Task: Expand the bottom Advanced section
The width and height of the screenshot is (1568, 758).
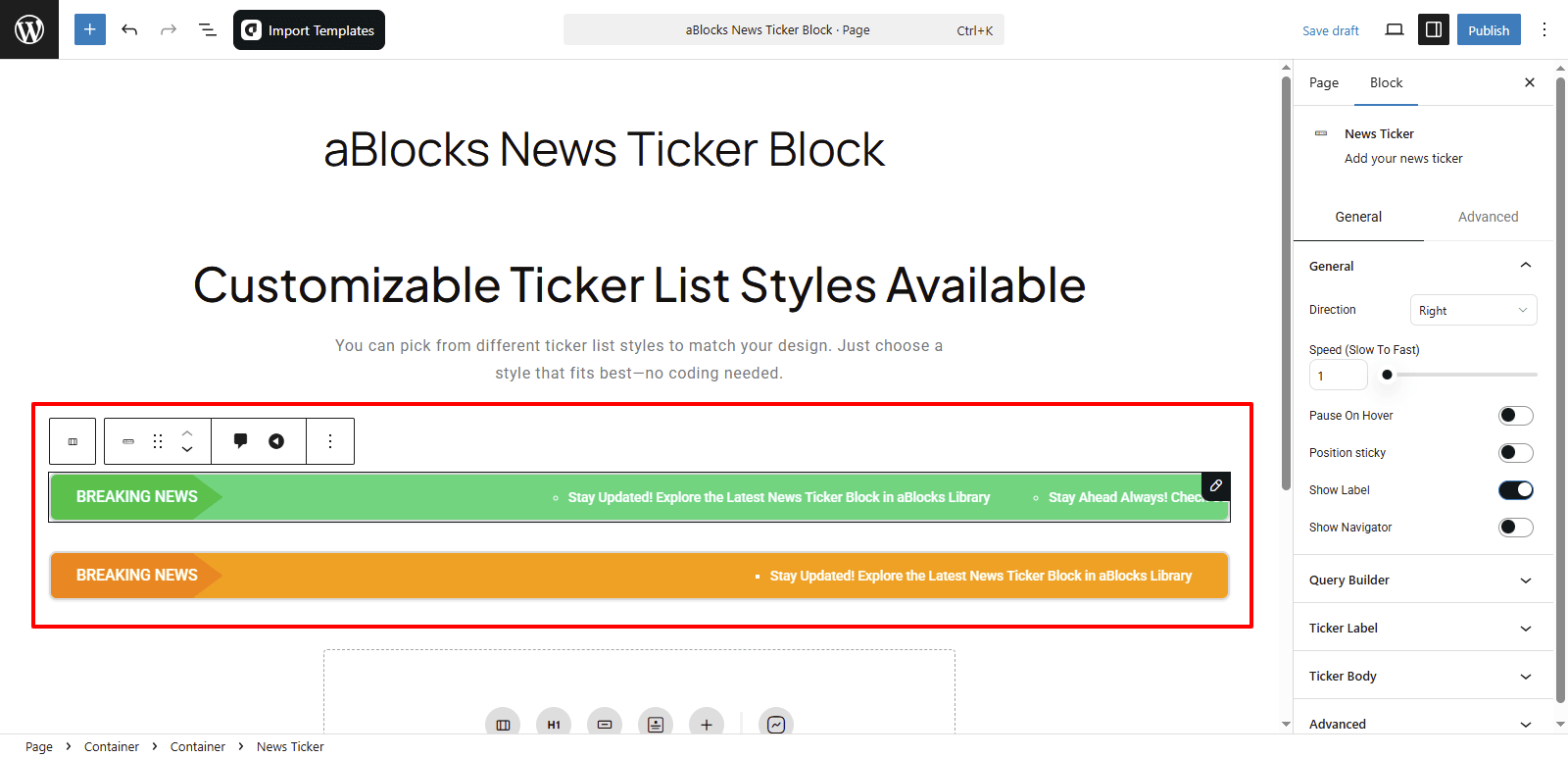Action: coord(1423,724)
